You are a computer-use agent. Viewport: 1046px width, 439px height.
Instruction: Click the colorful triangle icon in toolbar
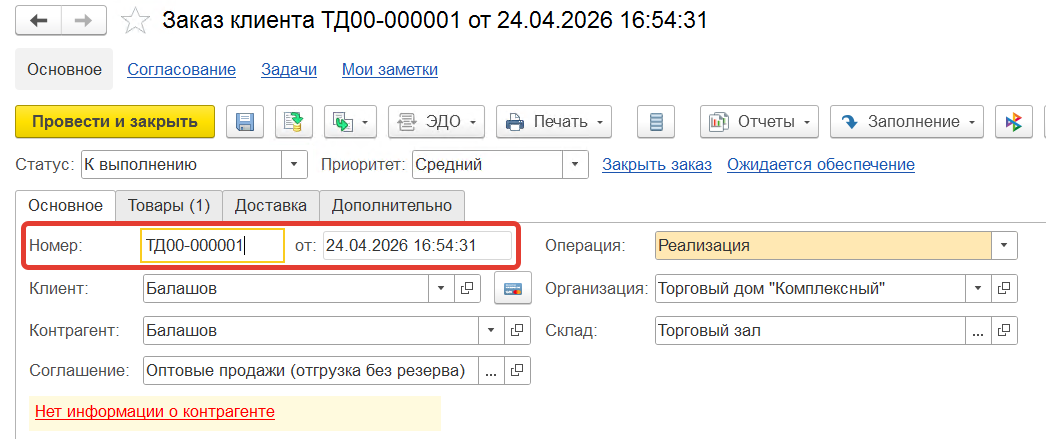[1014, 121]
